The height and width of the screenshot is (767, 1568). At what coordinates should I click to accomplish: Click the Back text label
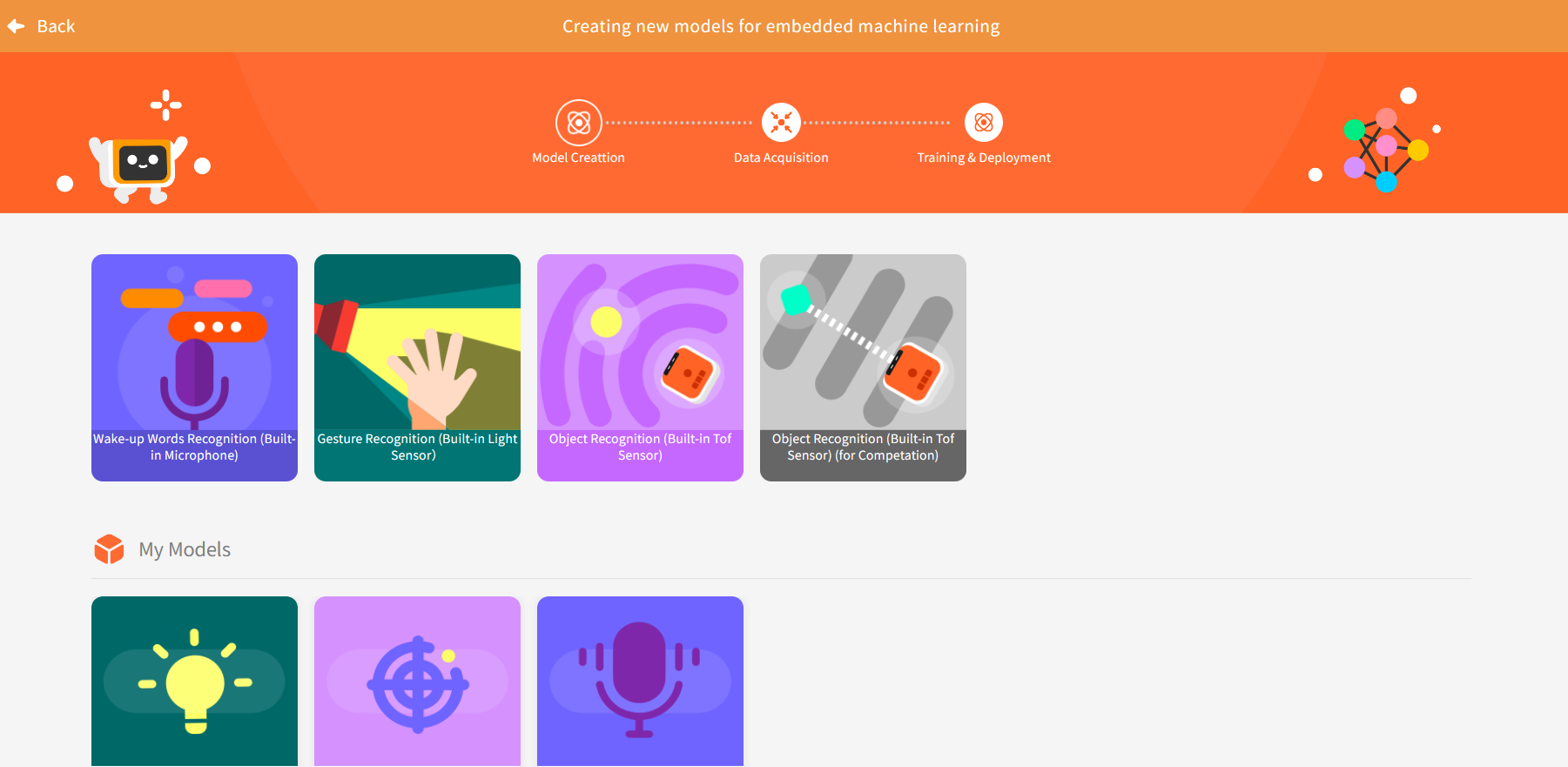[56, 26]
